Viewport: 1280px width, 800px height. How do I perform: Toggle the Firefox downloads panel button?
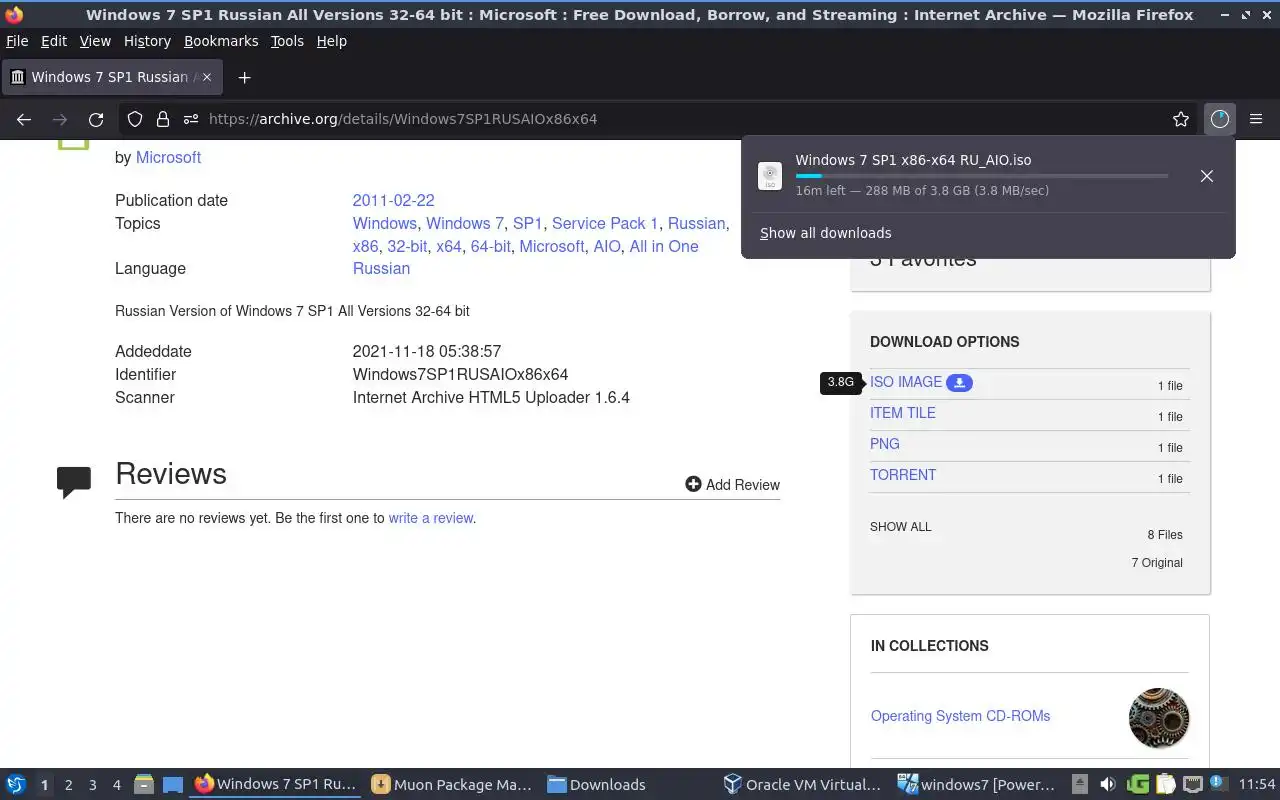[1219, 119]
